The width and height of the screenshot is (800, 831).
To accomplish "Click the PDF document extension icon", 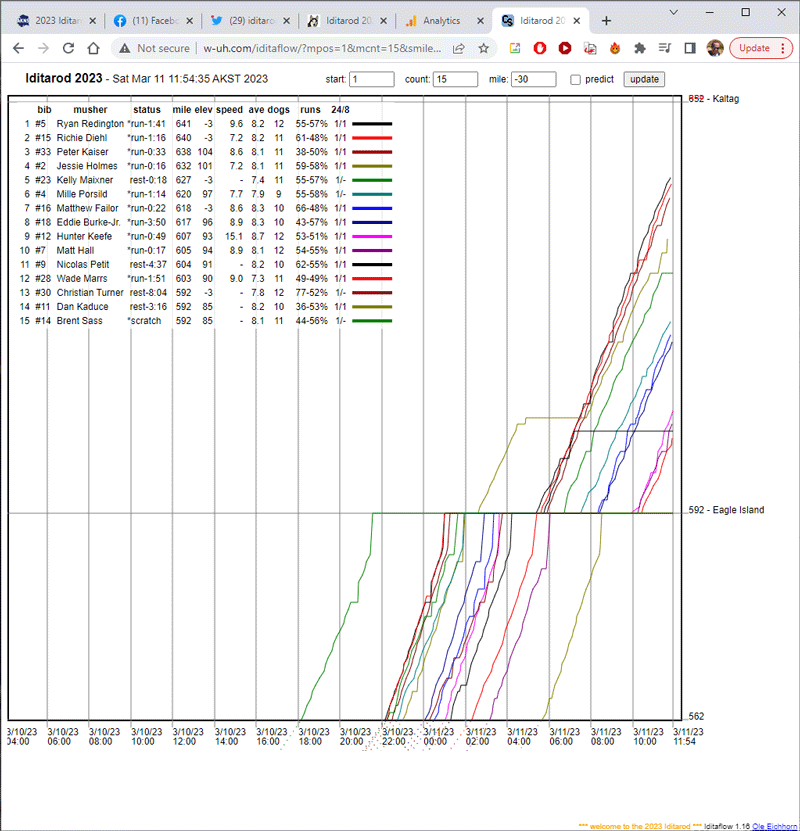I will (590, 48).
